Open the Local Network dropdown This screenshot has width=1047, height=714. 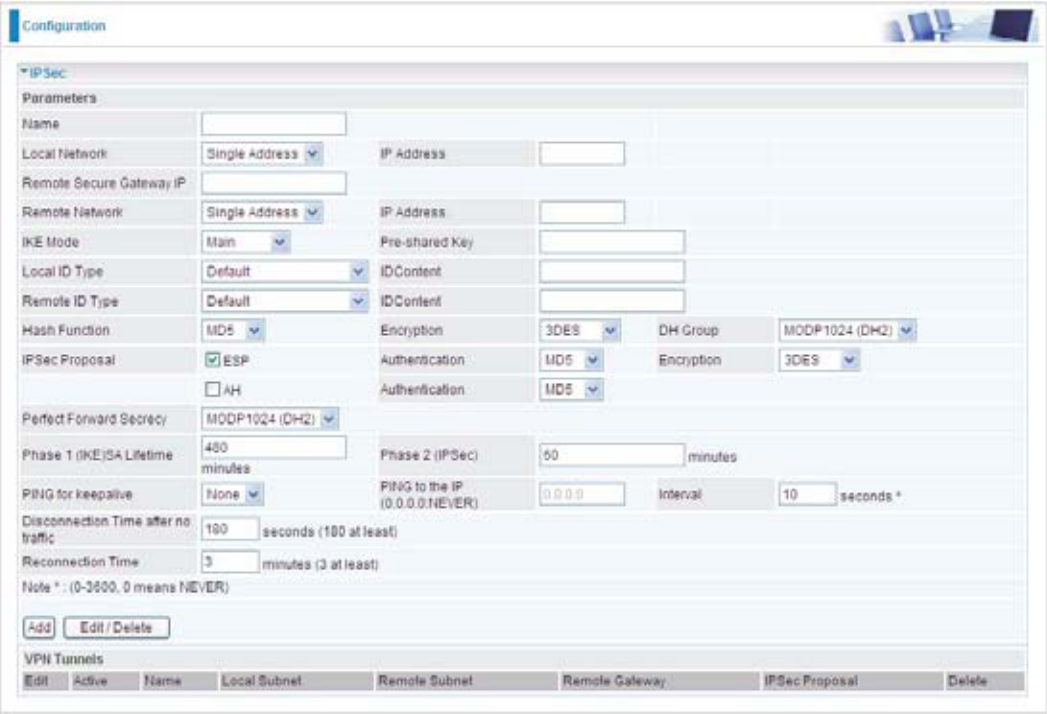point(262,154)
